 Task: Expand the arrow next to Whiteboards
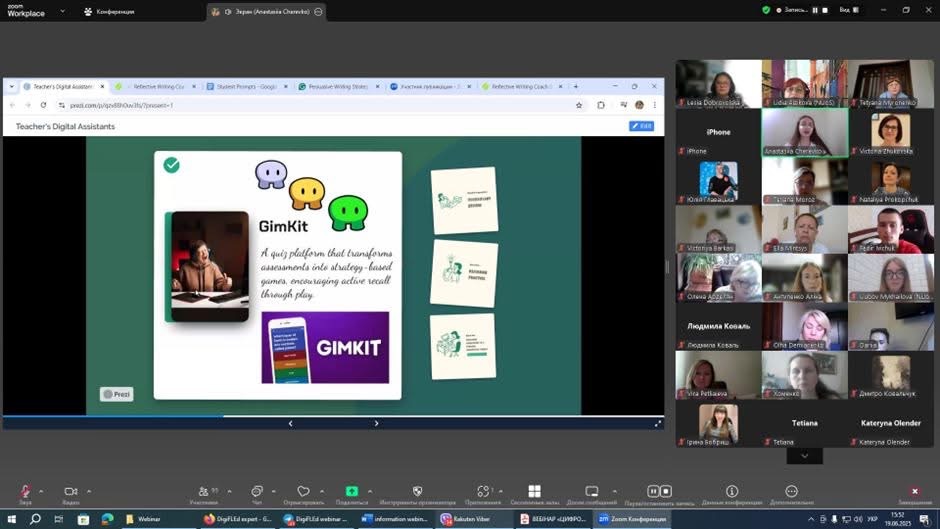tap(614, 491)
